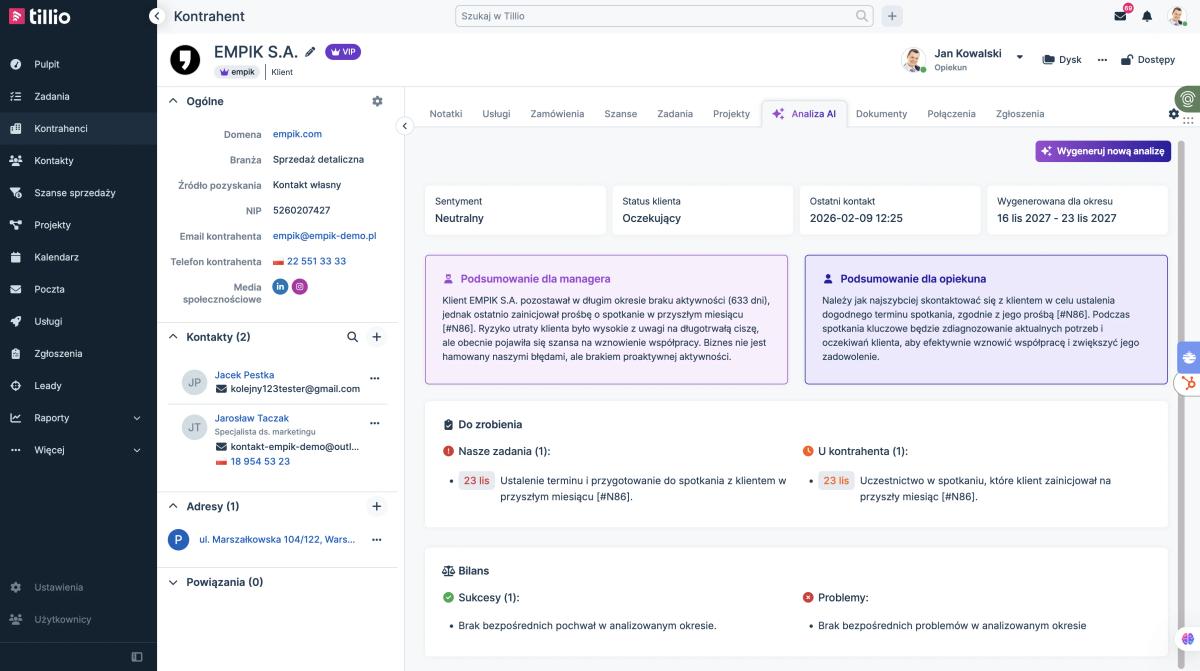Open Jarosław Taczak contact link
The image size is (1200, 671).
click(251, 418)
